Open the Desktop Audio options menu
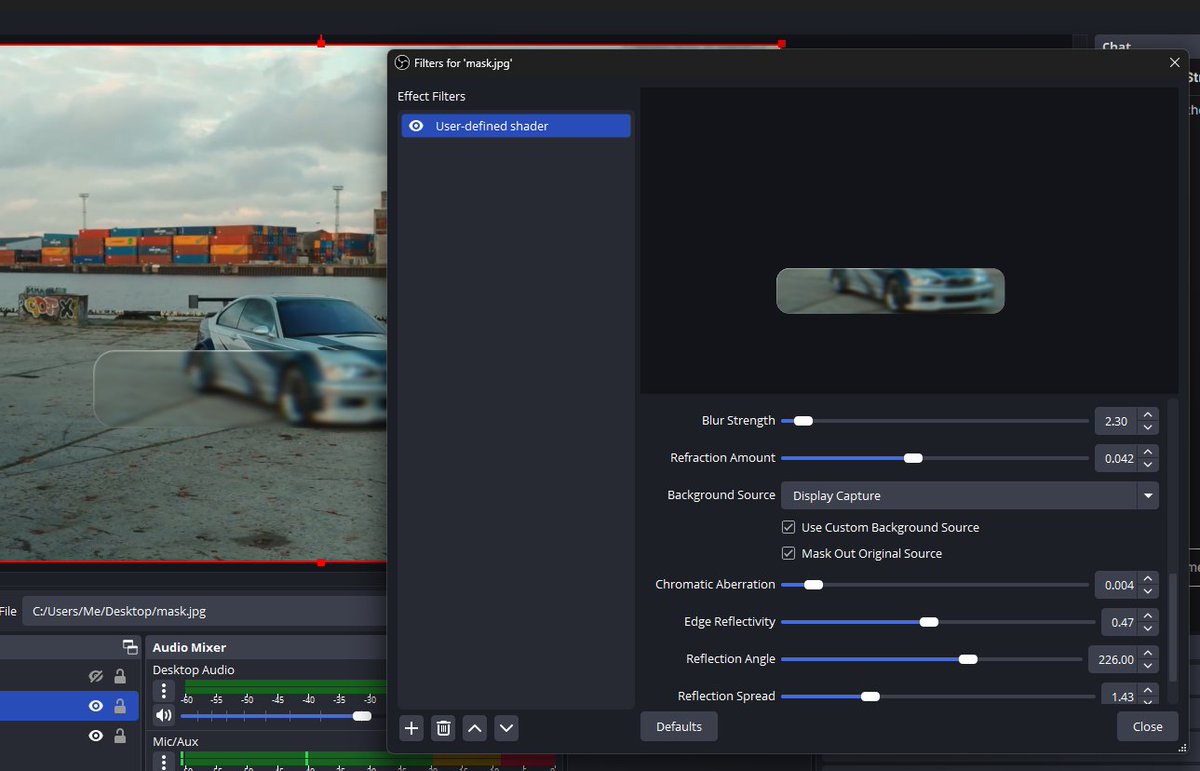Screen dimensions: 1200x771 tap(163, 690)
